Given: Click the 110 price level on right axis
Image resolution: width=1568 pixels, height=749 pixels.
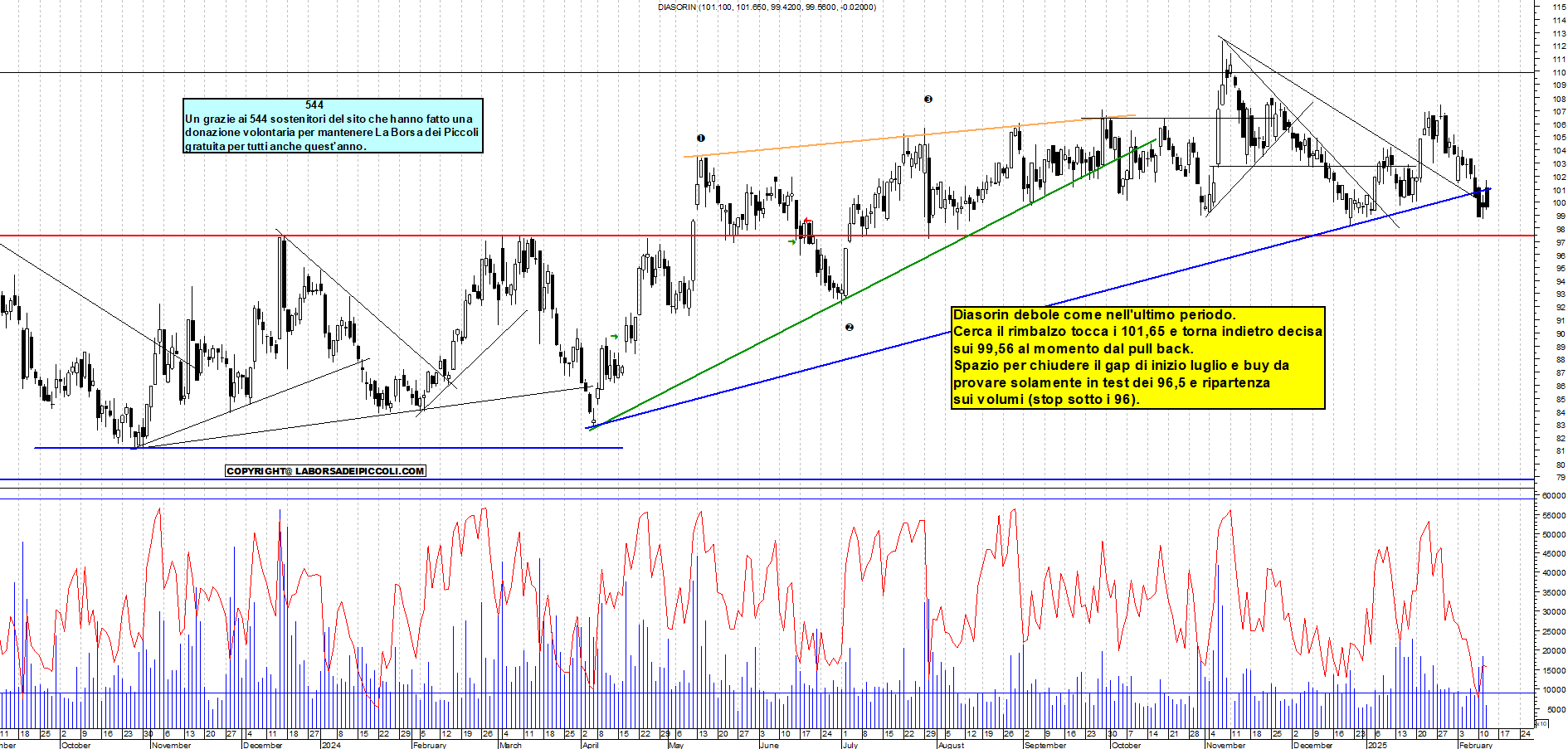Looking at the screenshot, I should pyautogui.click(x=1559, y=72).
